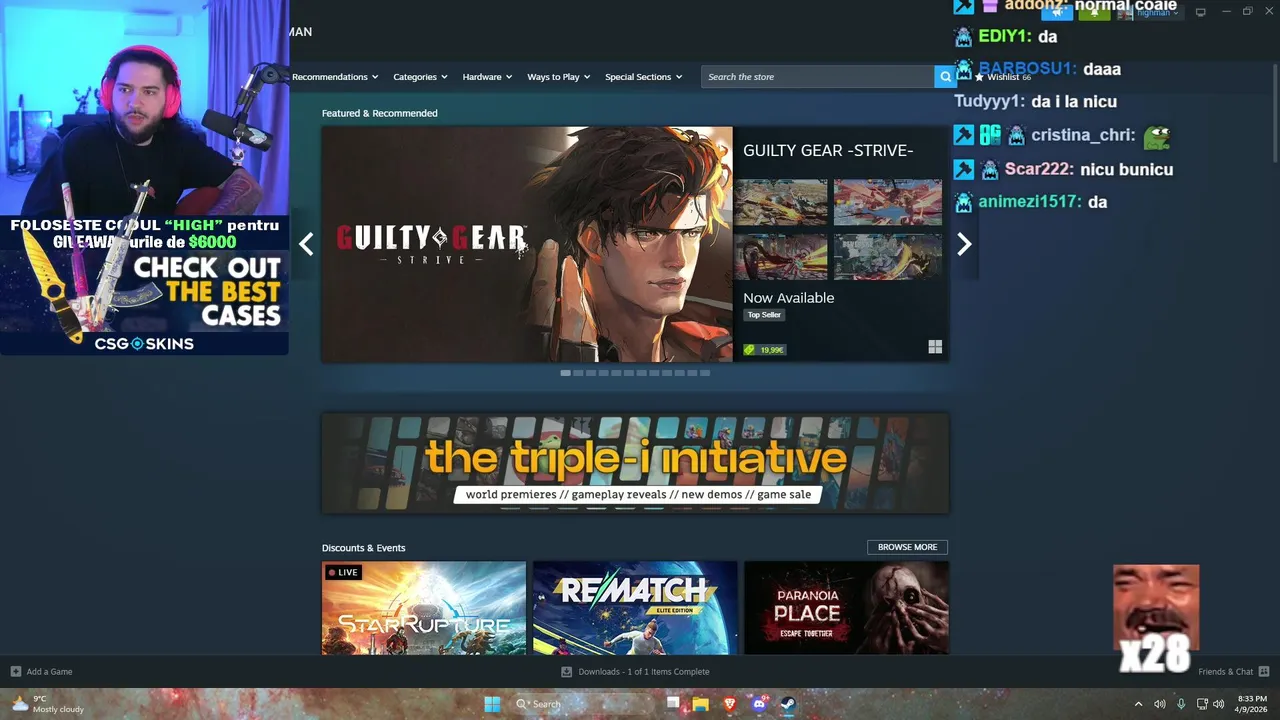Advance the featured carousel with right arrow
The height and width of the screenshot is (720, 1280).
(x=964, y=244)
